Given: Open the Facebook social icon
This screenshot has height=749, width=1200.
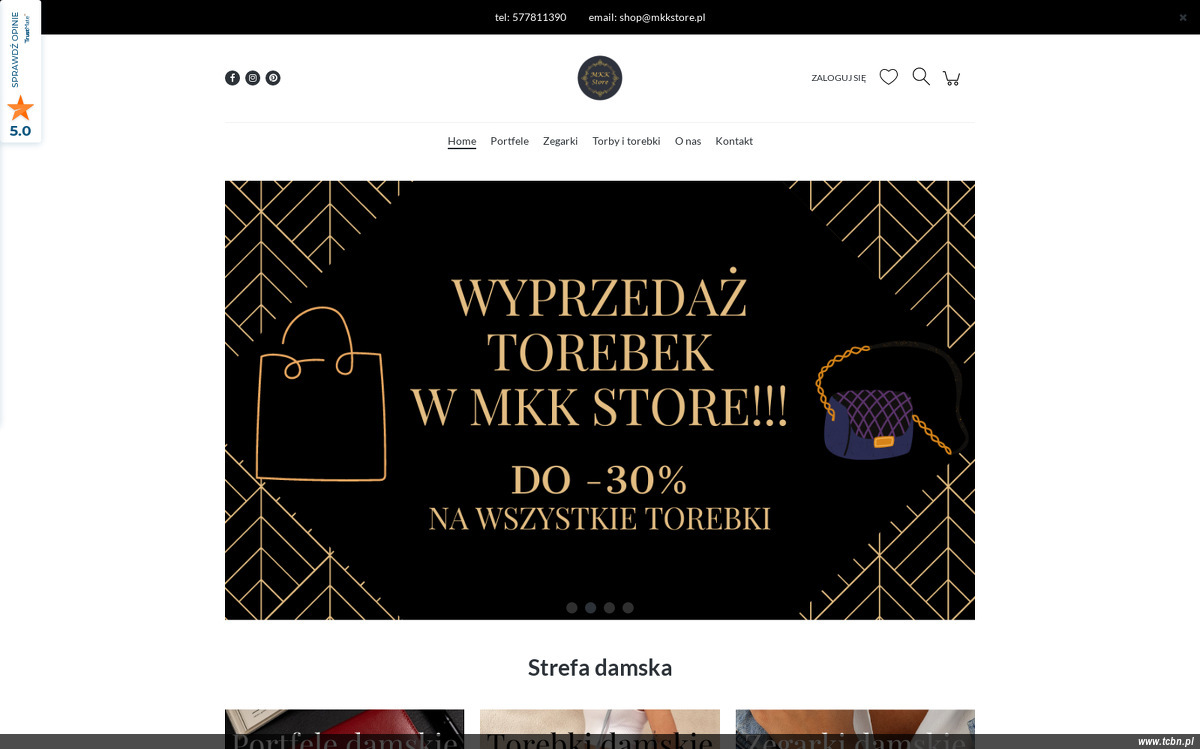Looking at the screenshot, I should click(232, 78).
